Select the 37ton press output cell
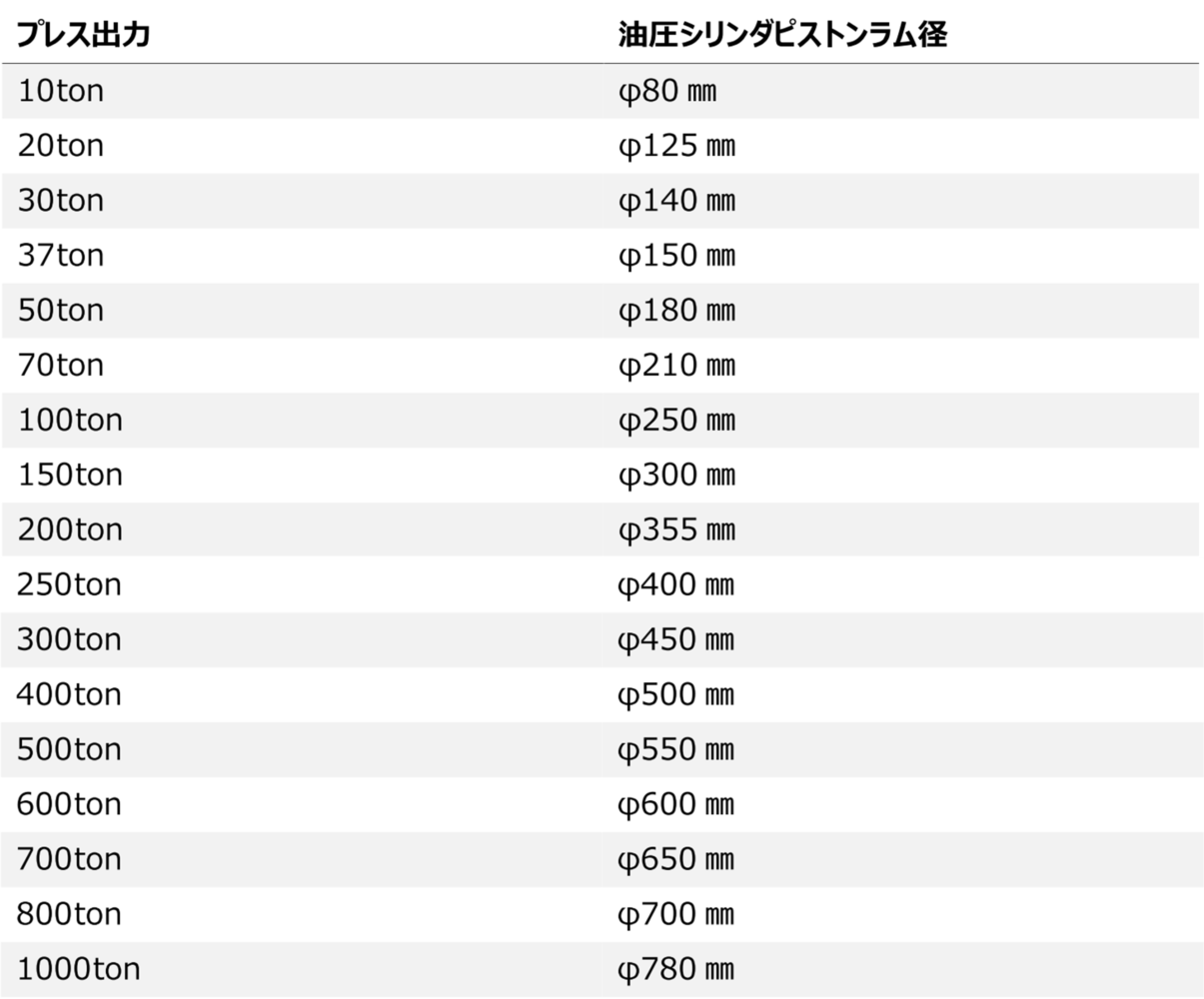This screenshot has height=999, width=1204. pos(60,256)
